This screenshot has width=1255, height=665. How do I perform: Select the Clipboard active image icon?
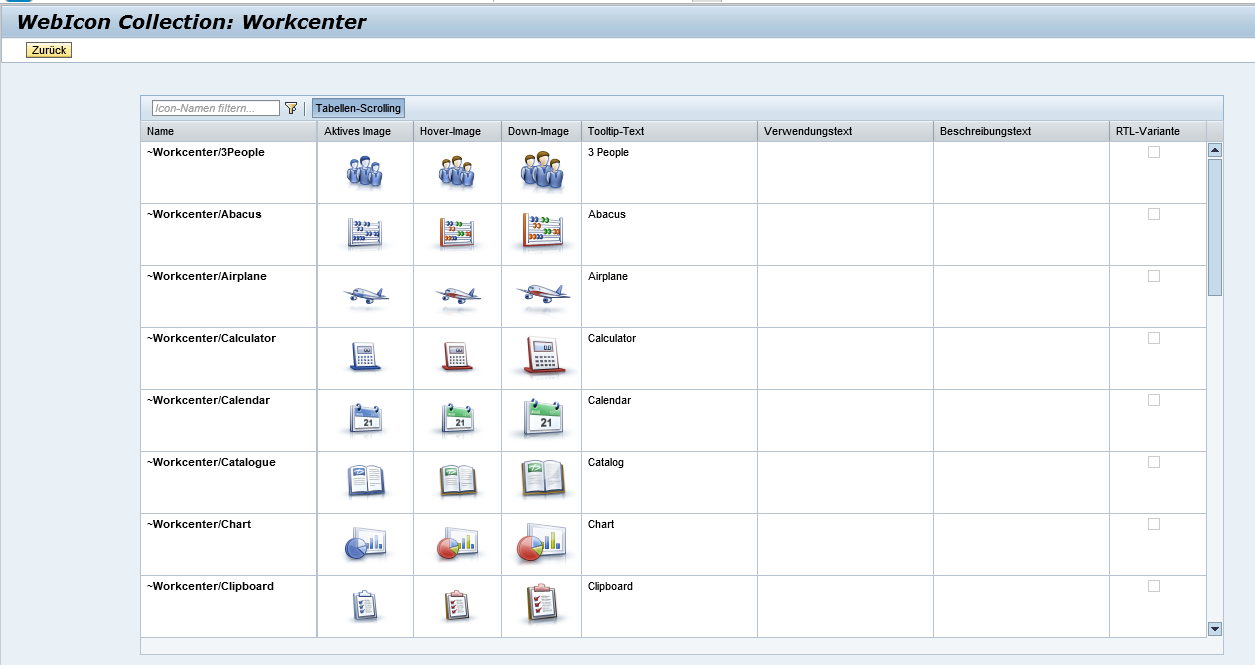click(x=363, y=606)
